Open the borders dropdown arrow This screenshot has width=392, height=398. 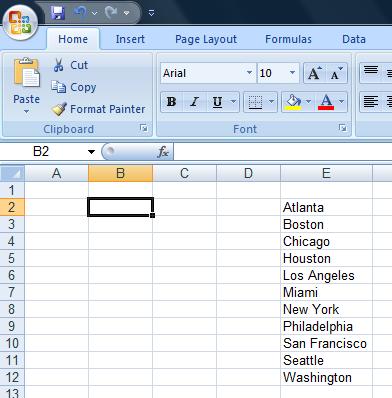click(x=272, y=102)
